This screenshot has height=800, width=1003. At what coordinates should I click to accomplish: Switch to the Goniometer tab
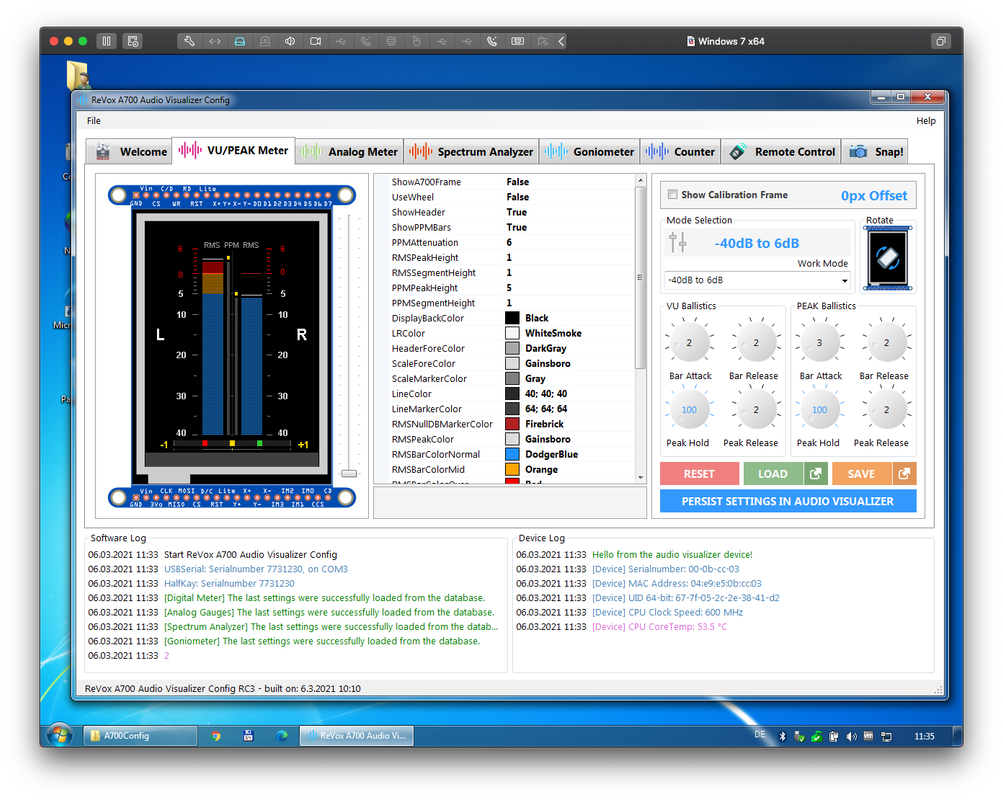589,152
